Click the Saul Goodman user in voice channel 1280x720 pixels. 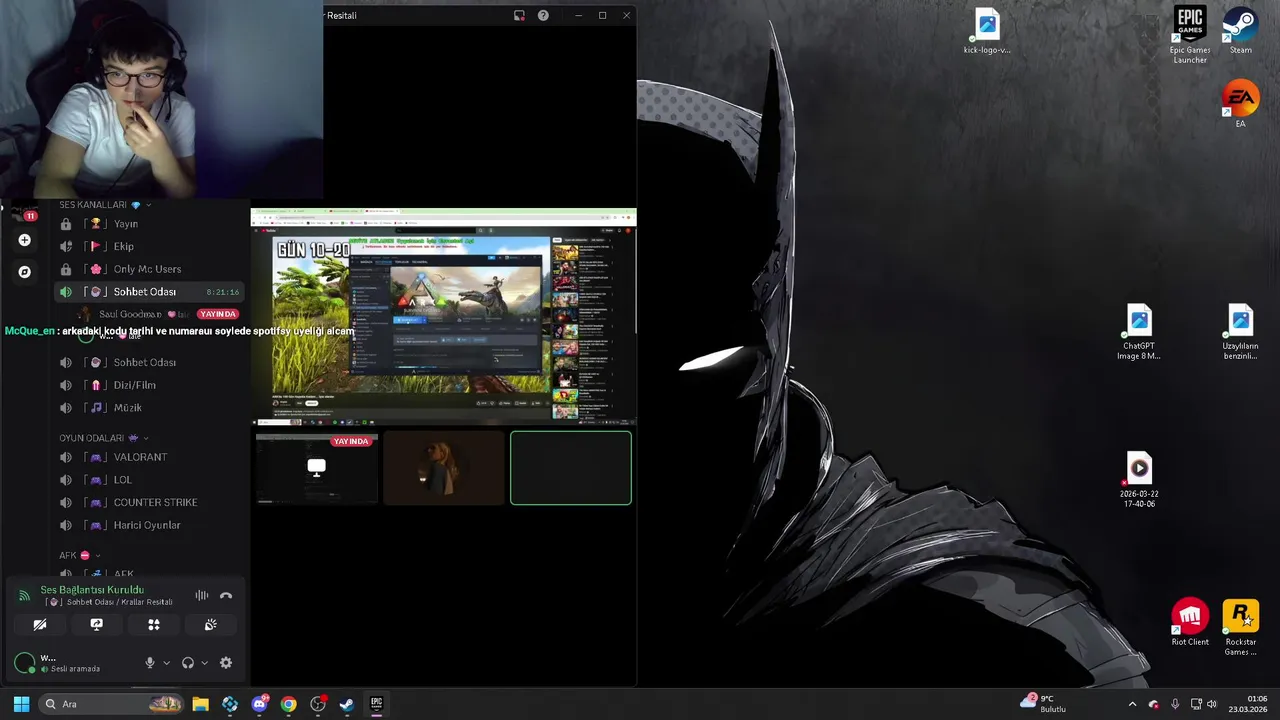130,314
